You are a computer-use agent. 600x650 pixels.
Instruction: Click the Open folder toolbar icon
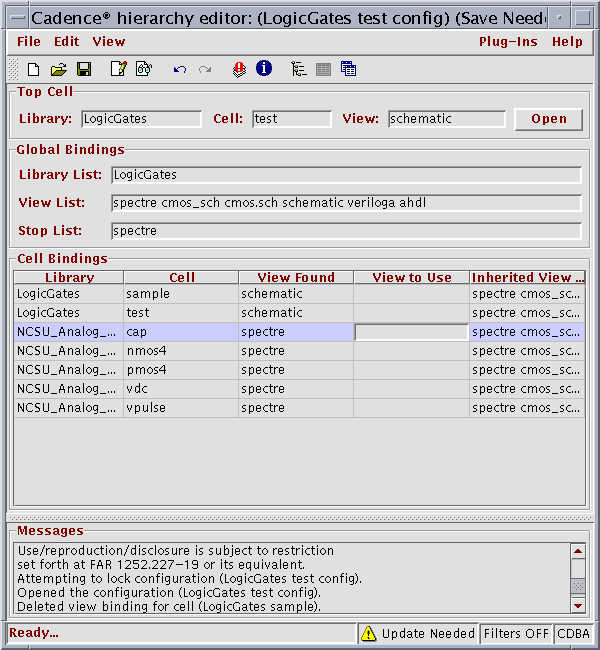pos(59,69)
